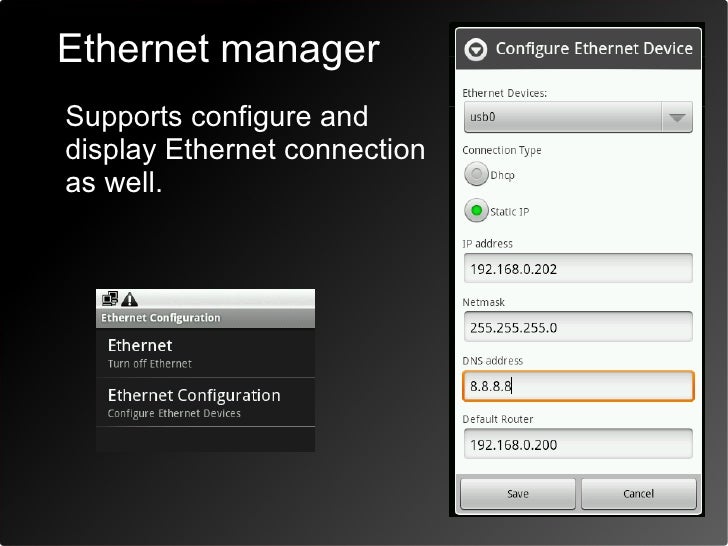Tap the Ethernet 'Turn off Ethernet' item
Screen dimensions: 728x546
[x=205, y=353]
